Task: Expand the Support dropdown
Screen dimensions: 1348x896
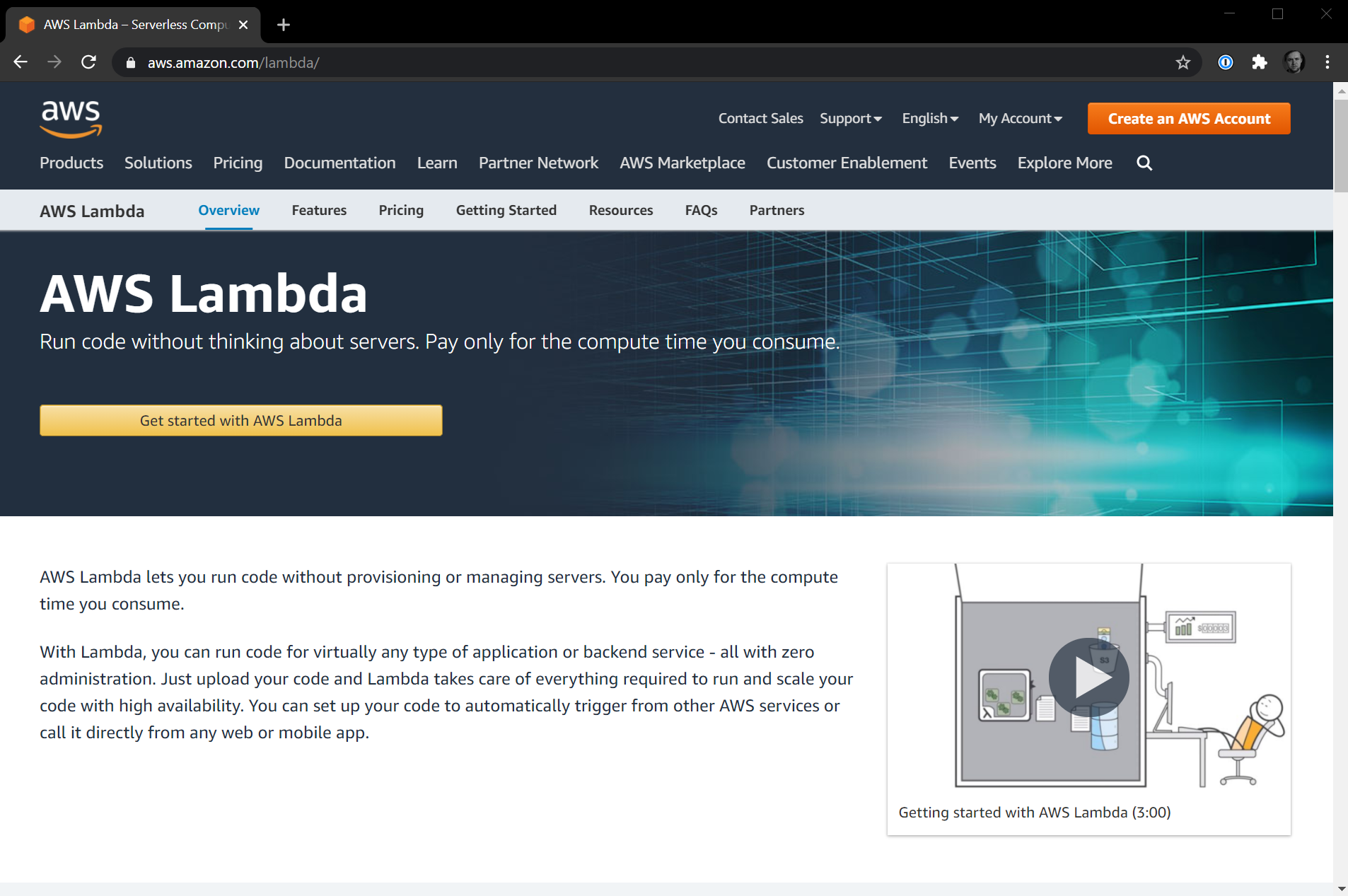Action: (851, 119)
